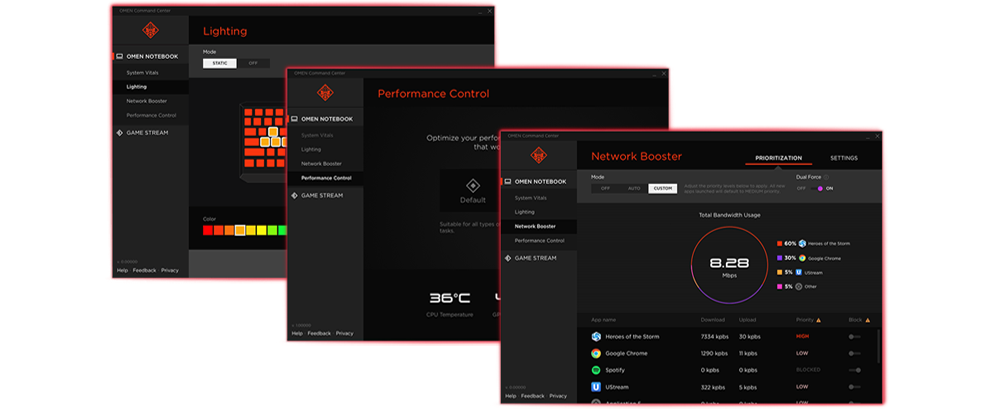The height and width of the screenshot is (409, 995).
Task: Toggle Block switch for Google Chrome
Action: (855, 353)
